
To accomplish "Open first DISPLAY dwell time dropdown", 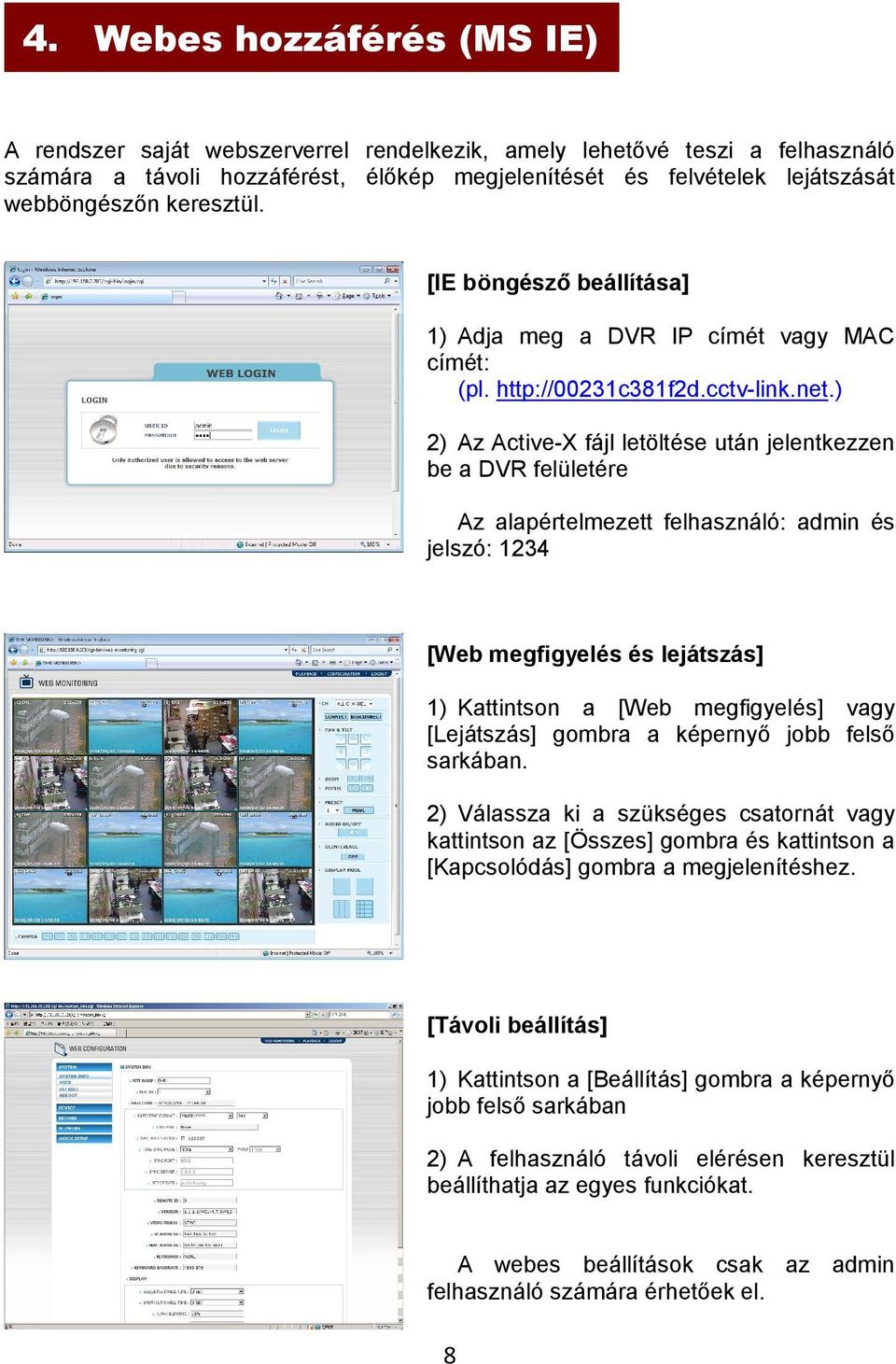I will pos(217,1291).
